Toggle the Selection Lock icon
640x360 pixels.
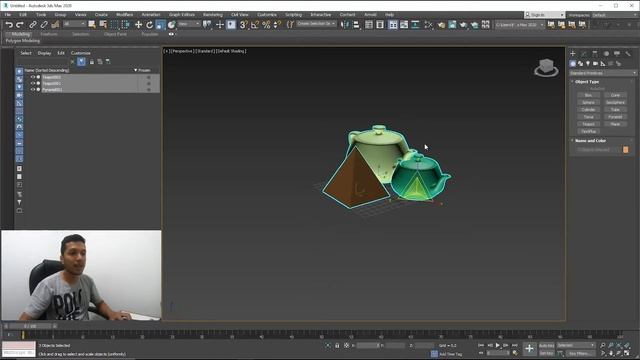pos(337,346)
